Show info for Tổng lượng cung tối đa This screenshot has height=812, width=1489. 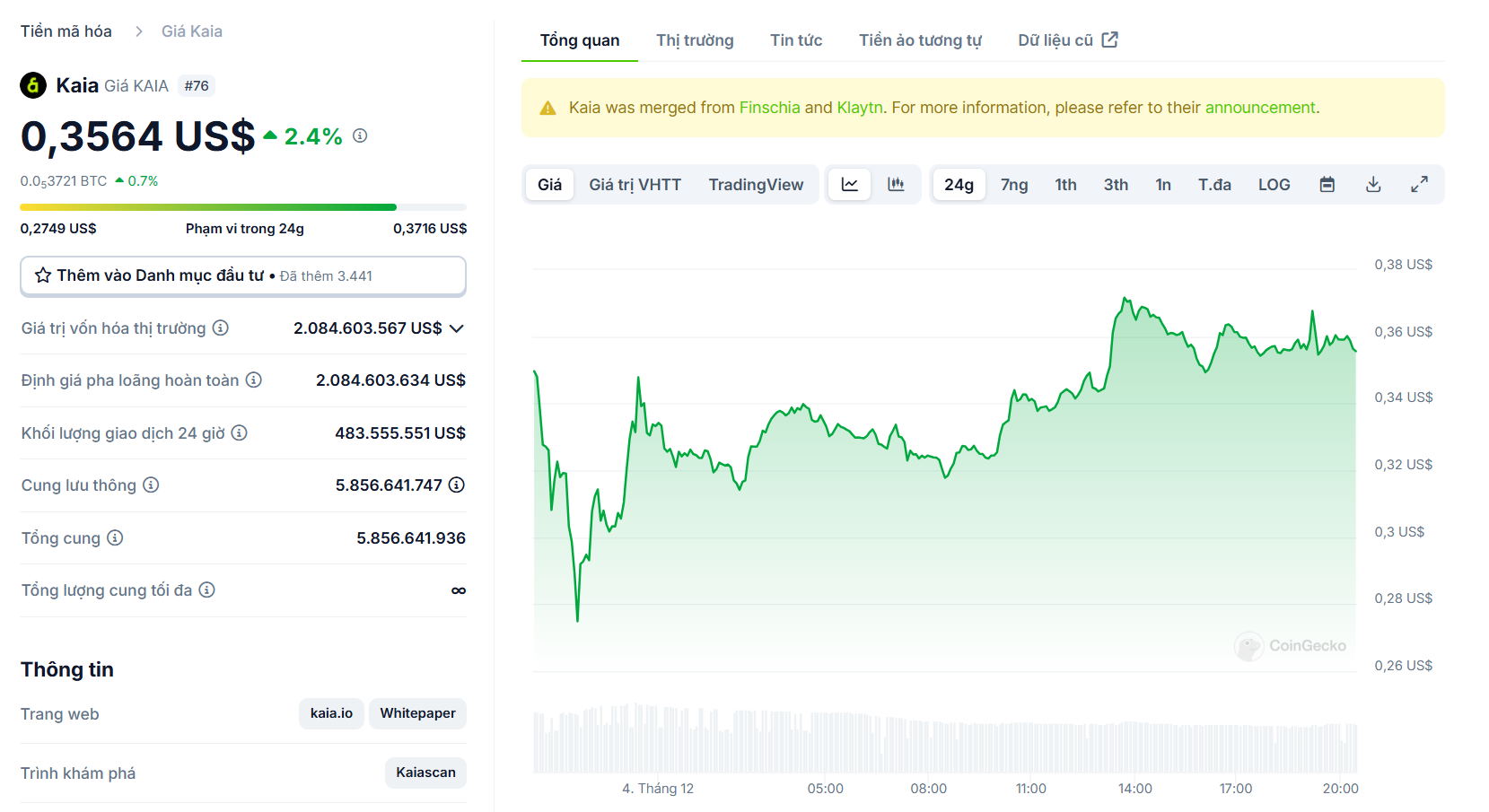(207, 590)
